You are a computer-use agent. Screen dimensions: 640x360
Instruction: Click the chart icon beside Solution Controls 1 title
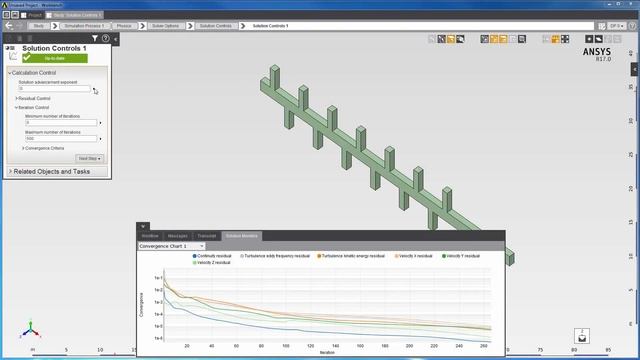13,56
